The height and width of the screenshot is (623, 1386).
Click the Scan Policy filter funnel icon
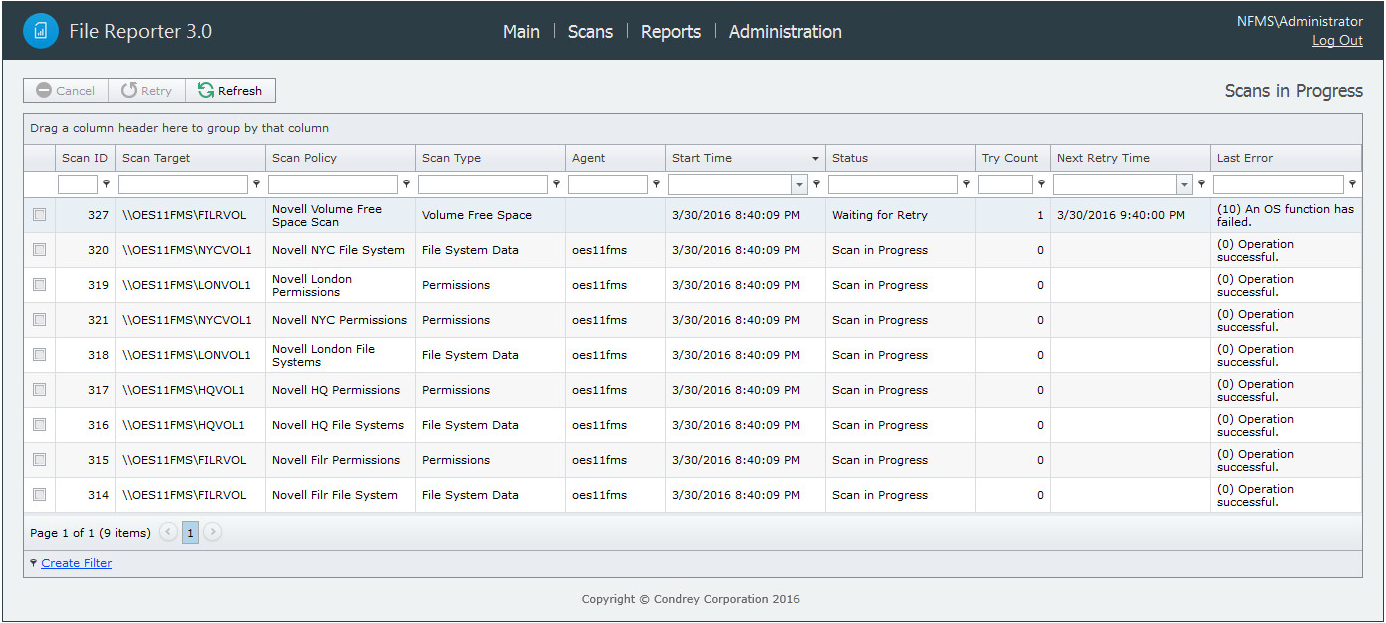[406, 184]
